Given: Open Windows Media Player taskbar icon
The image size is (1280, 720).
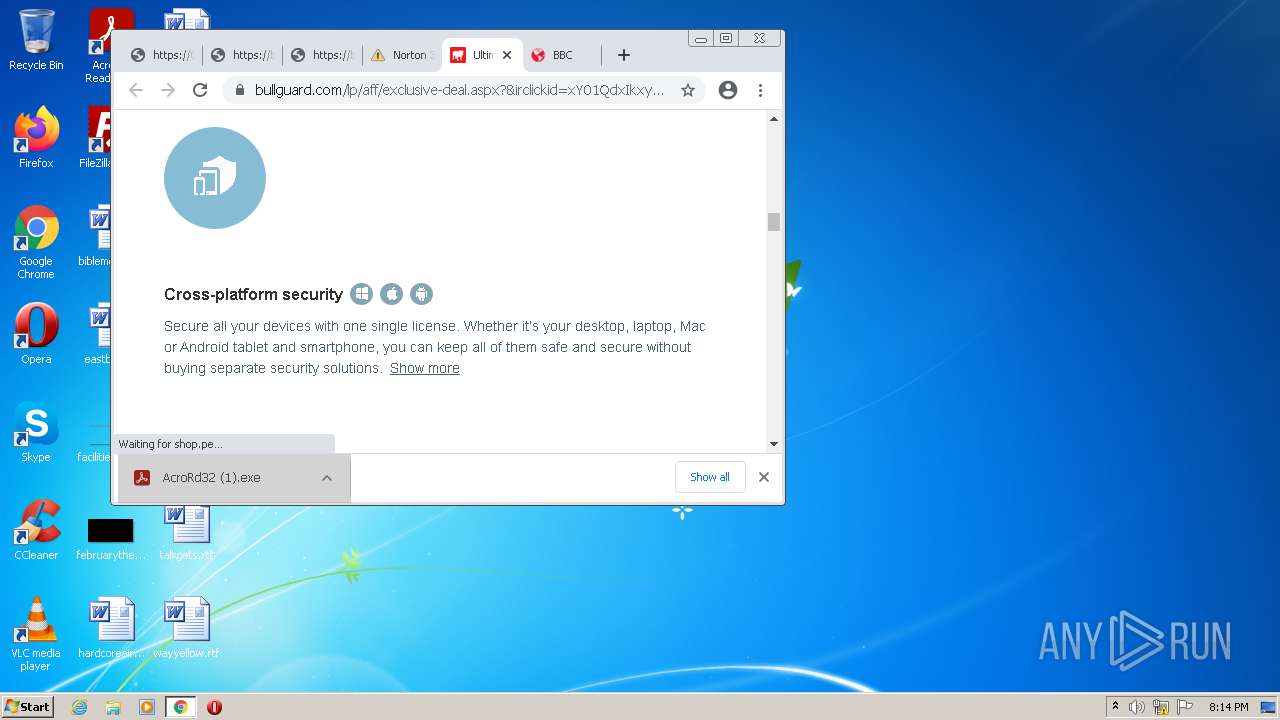Looking at the screenshot, I should [x=147, y=707].
